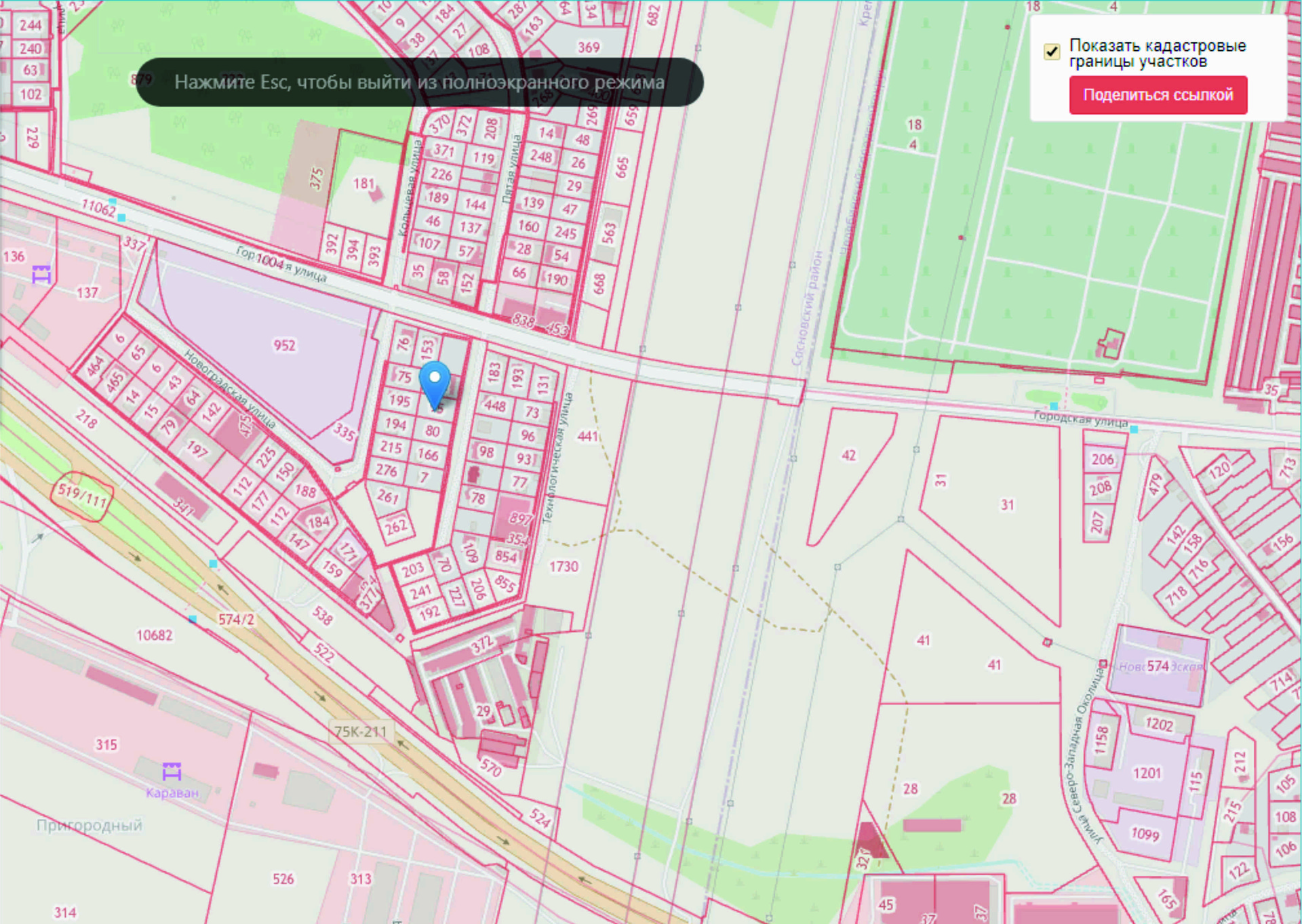1302x924 pixels.
Task: Select parcel 1201 in purple zone
Action: click(x=1147, y=774)
